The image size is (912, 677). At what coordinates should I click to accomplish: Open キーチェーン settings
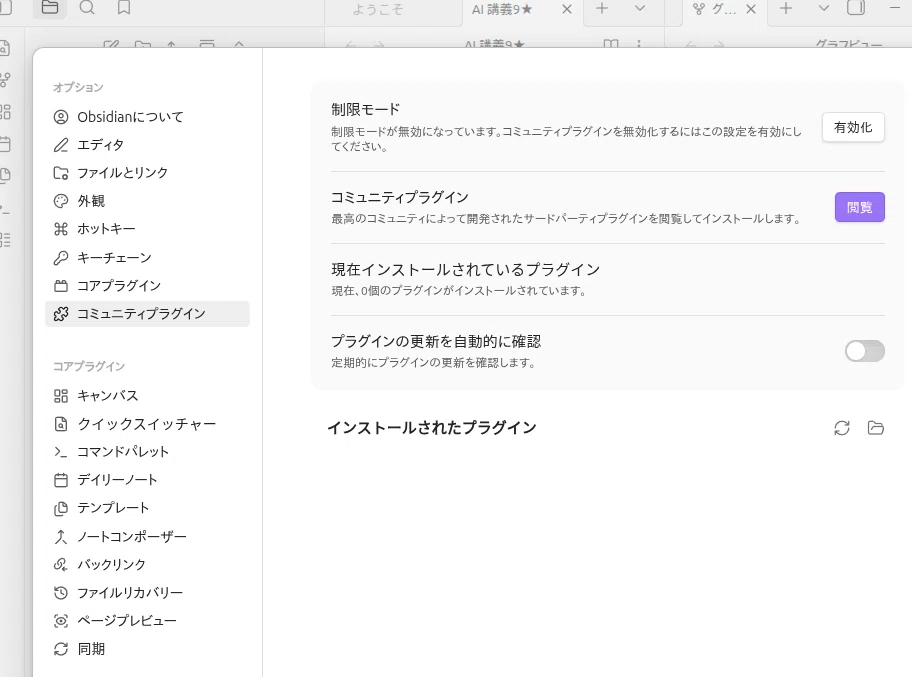tap(147, 258)
